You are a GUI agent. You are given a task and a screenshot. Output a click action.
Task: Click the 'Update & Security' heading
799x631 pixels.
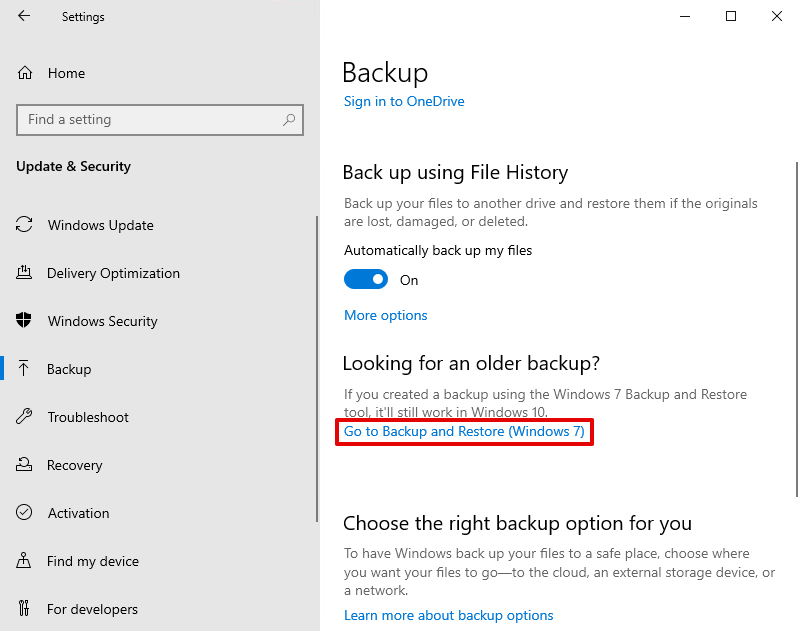coord(73,166)
